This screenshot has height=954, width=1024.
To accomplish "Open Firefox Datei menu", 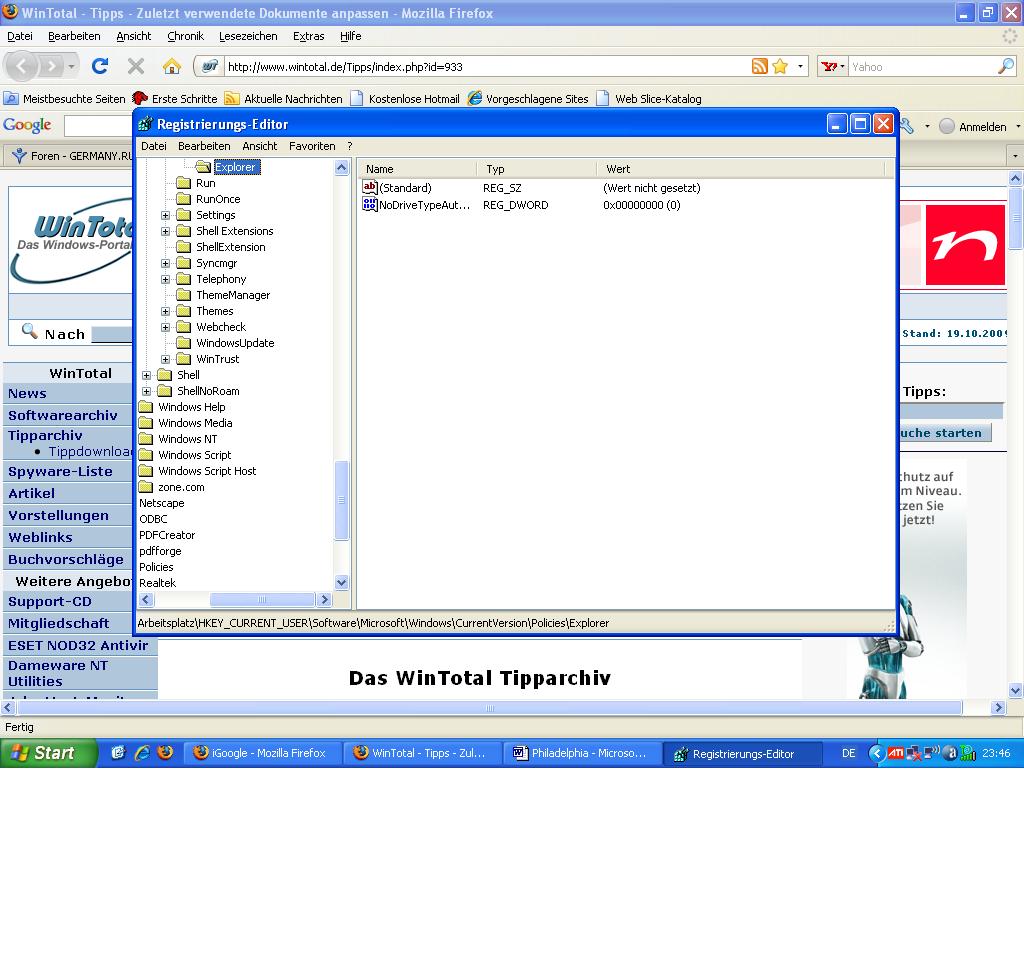I will pos(20,36).
